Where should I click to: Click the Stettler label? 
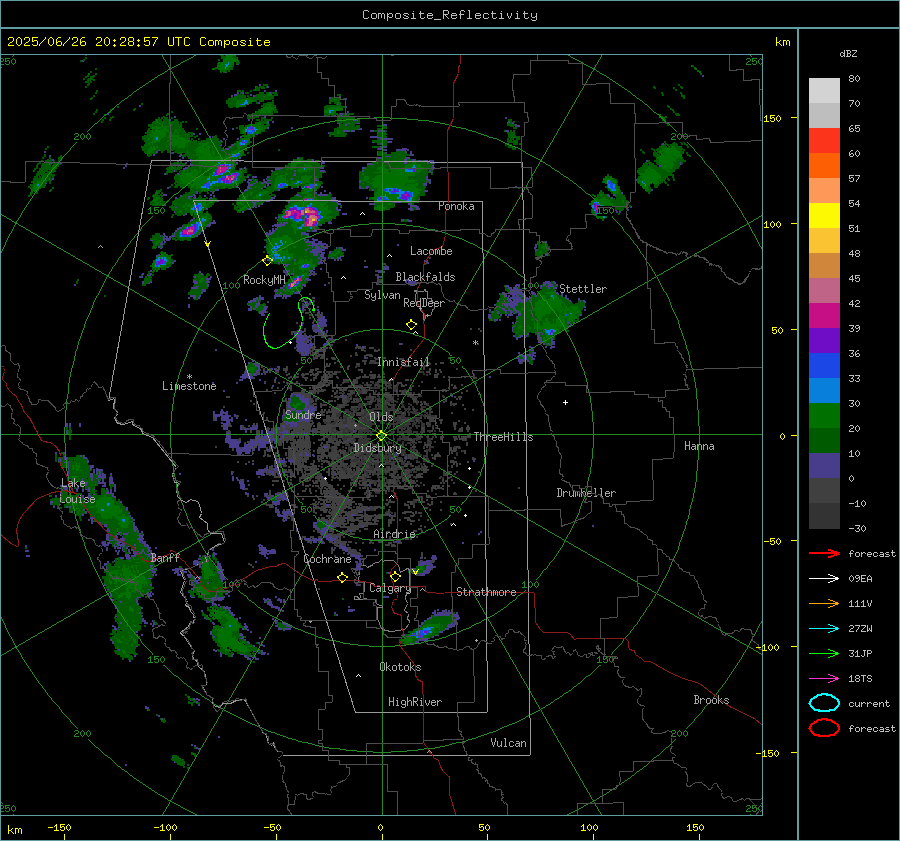pyautogui.click(x=583, y=289)
